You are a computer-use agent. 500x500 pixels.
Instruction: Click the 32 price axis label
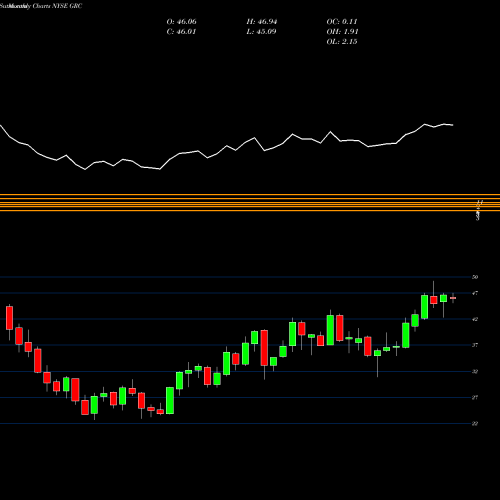coord(475,371)
